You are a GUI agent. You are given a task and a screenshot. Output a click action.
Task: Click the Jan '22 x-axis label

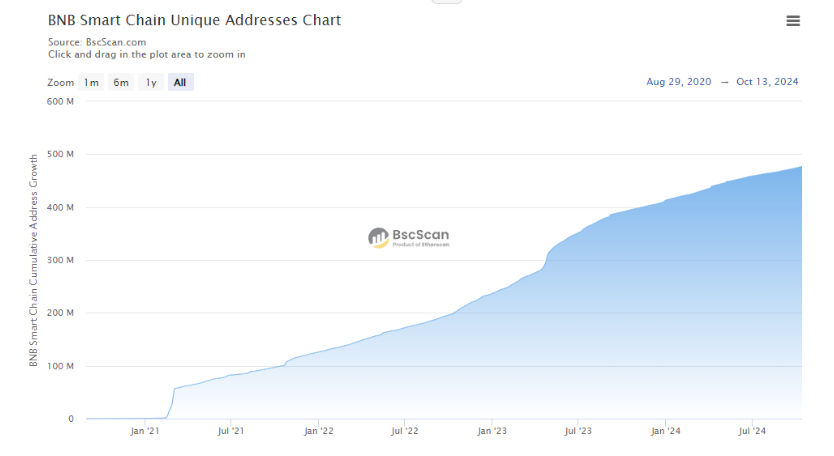point(318,431)
